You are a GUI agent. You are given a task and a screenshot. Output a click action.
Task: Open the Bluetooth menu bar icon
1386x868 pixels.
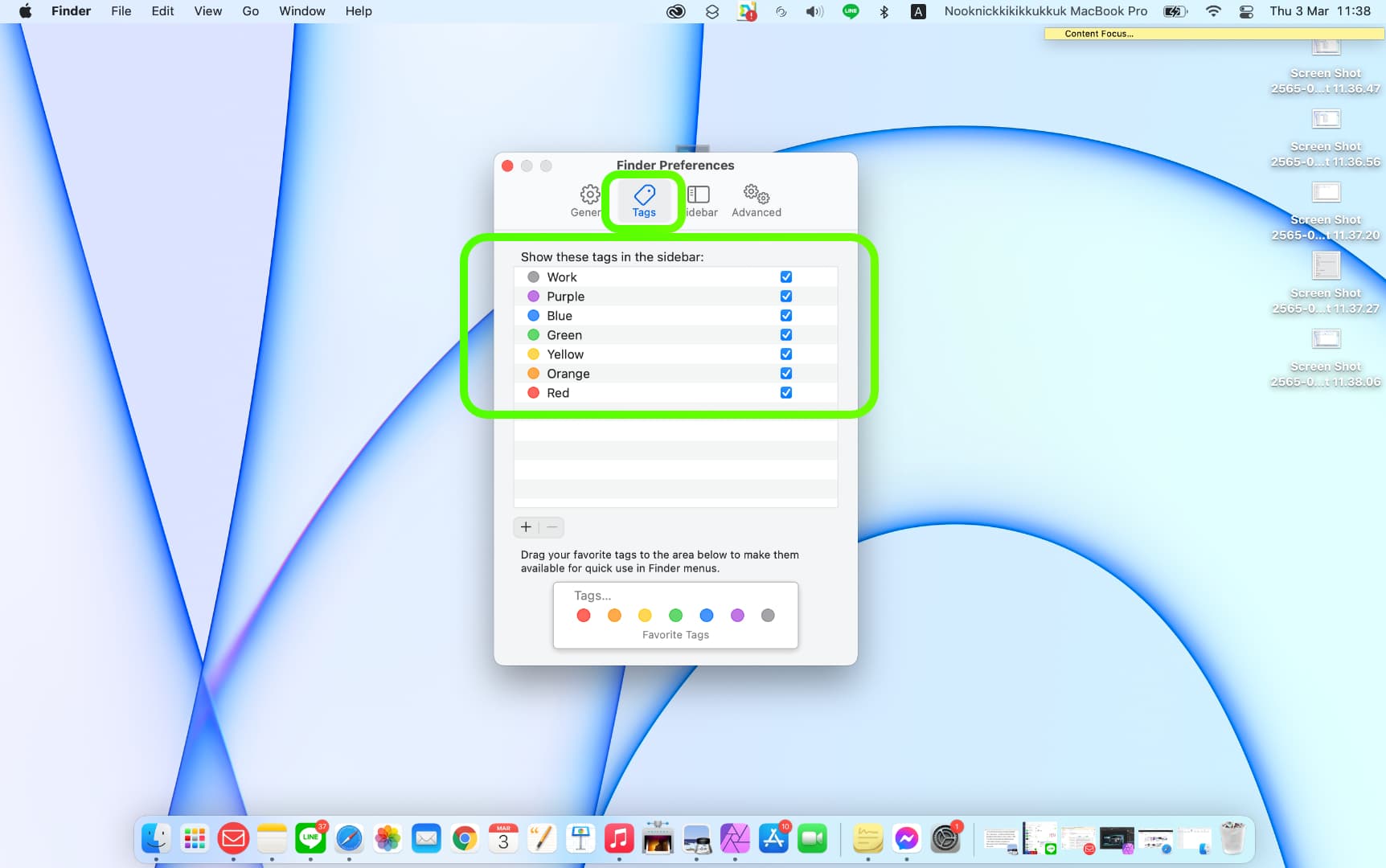pyautogui.click(x=884, y=11)
